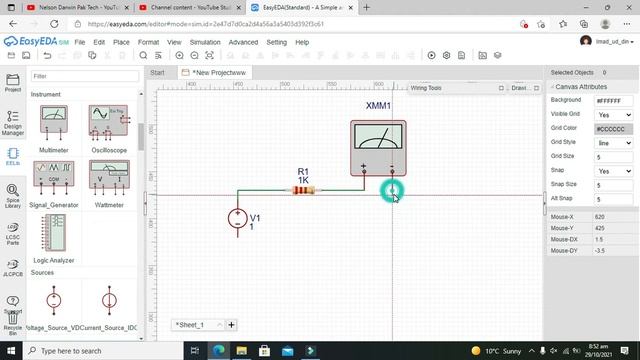Viewport: 640px width, 360px height.
Task: Open the Place menu
Action: tap(121, 42)
